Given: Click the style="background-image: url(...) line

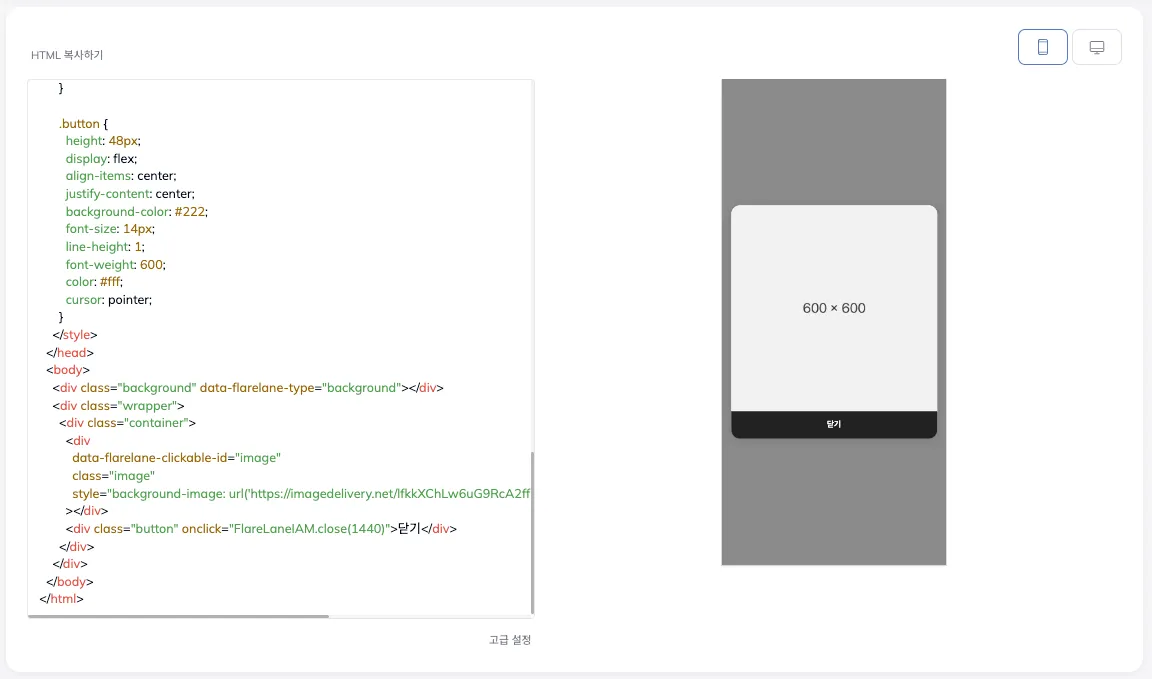Looking at the screenshot, I should point(301,494).
